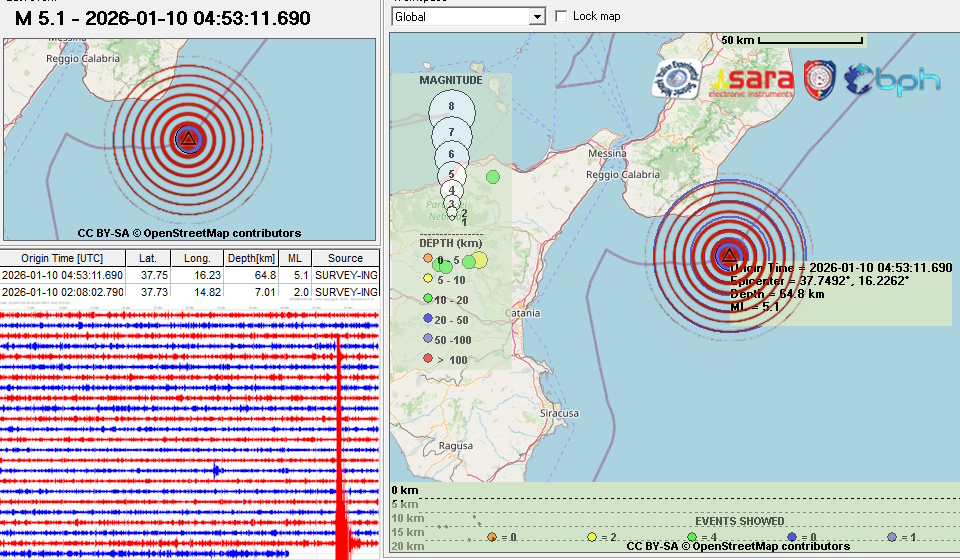Click epicenter triangle marker on main map

point(727,256)
